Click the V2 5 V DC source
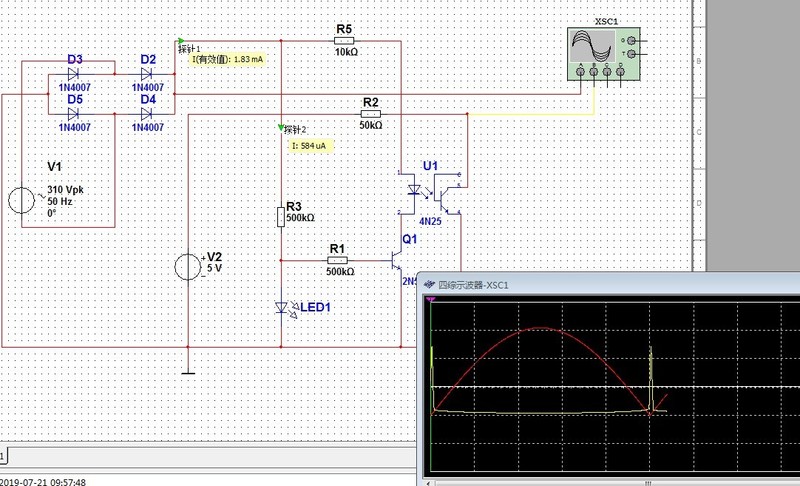The height and width of the screenshot is (486, 800). click(186, 267)
